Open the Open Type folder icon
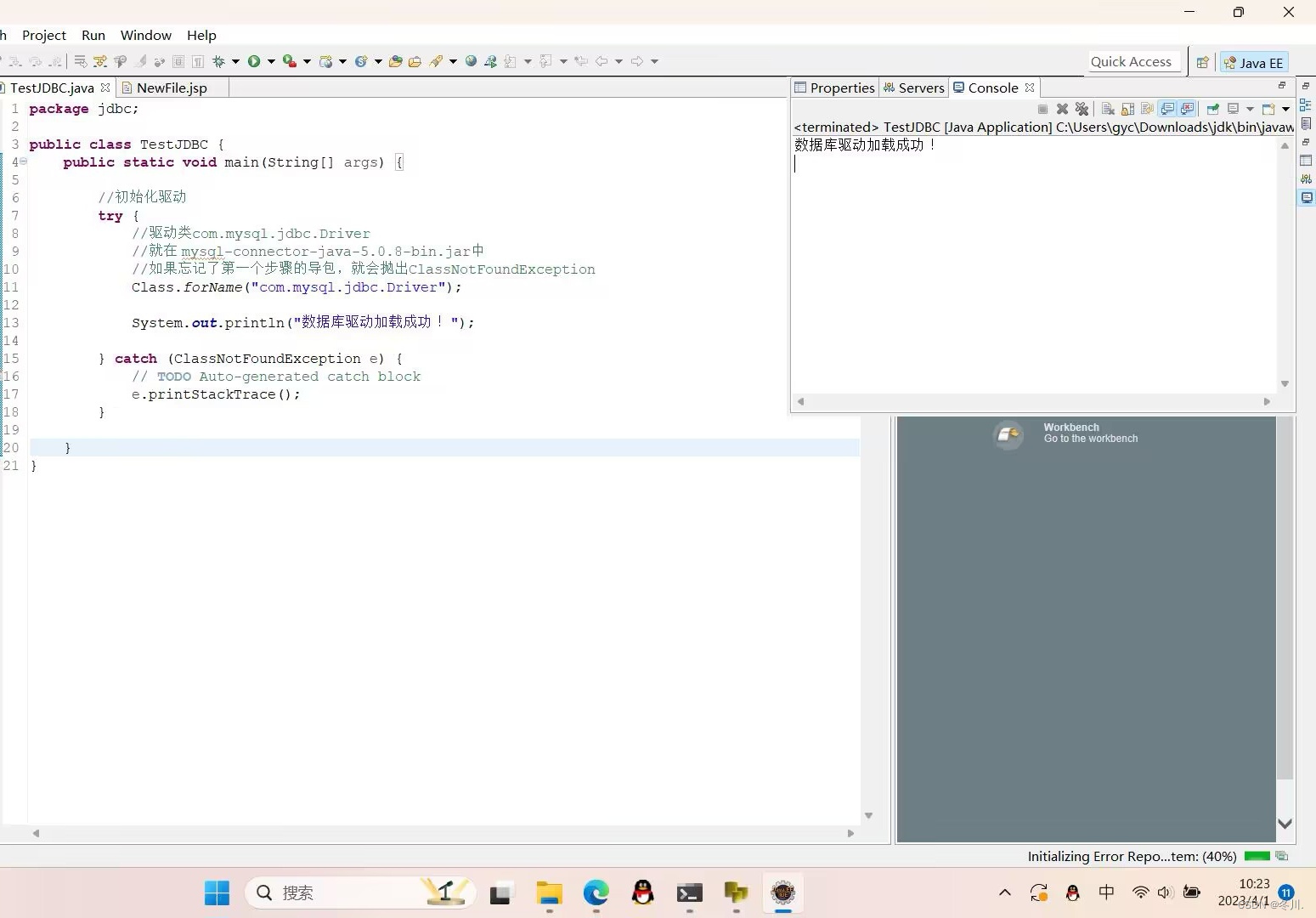Screen dimensions: 1316x918 pos(395,61)
